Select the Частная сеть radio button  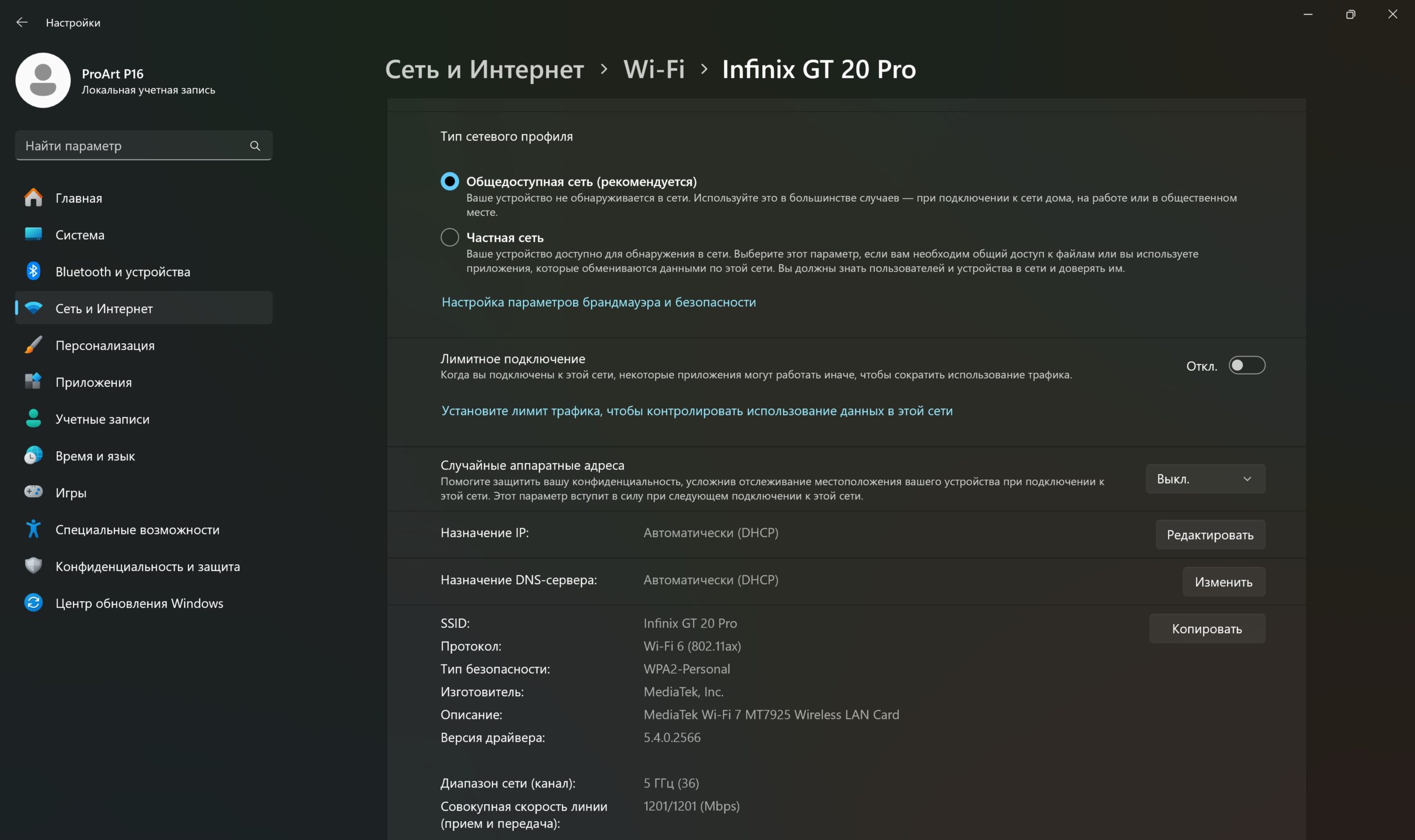pos(450,237)
